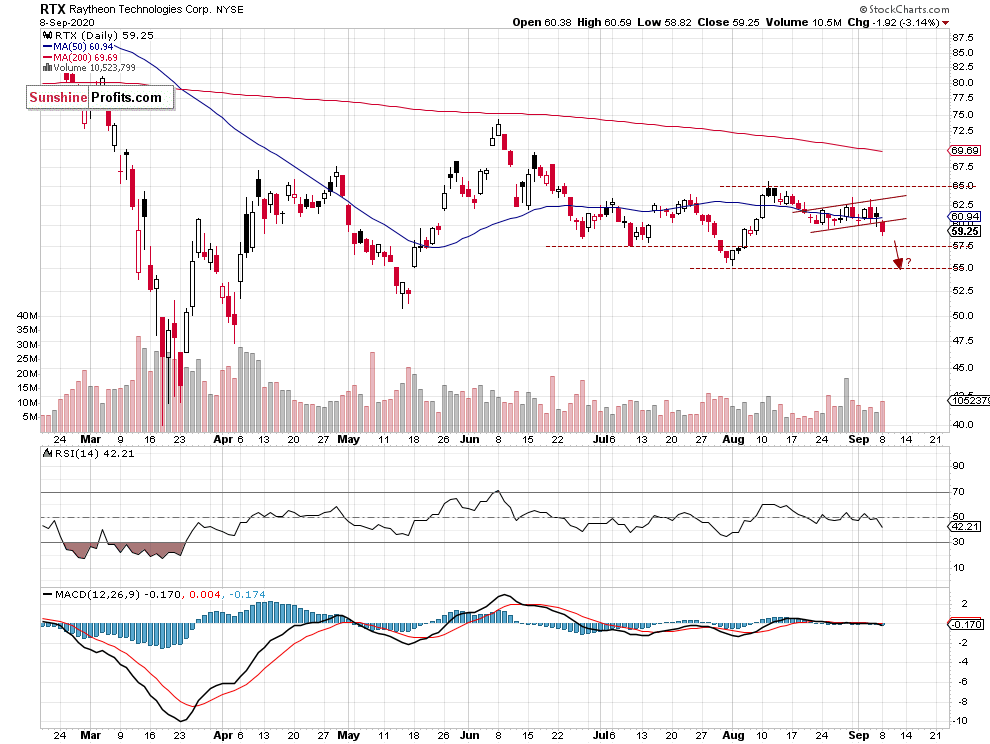Click the volume bars icon in legend
990x744 pixels.
[47, 68]
